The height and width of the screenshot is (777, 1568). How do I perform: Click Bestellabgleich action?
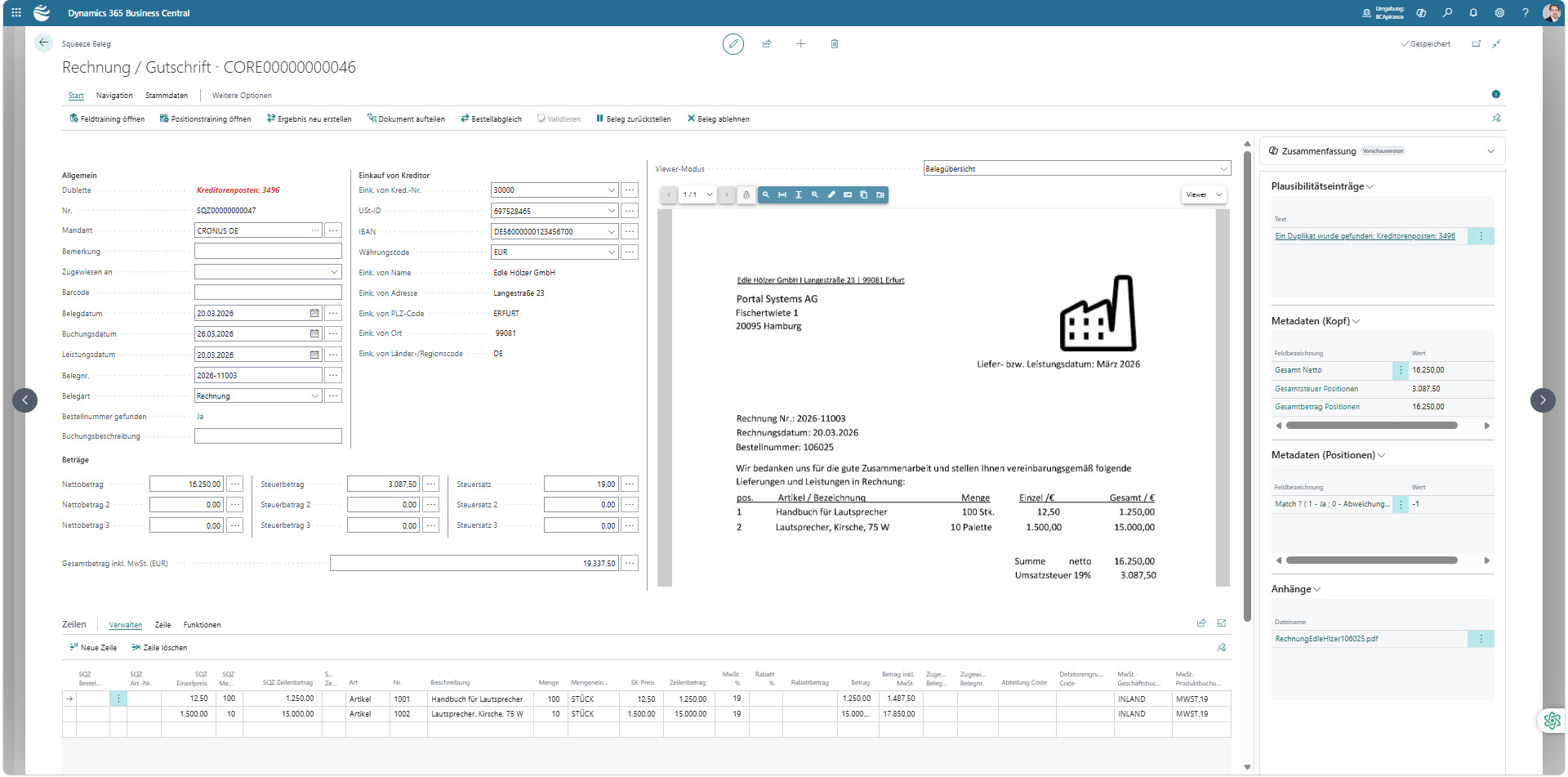[491, 118]
